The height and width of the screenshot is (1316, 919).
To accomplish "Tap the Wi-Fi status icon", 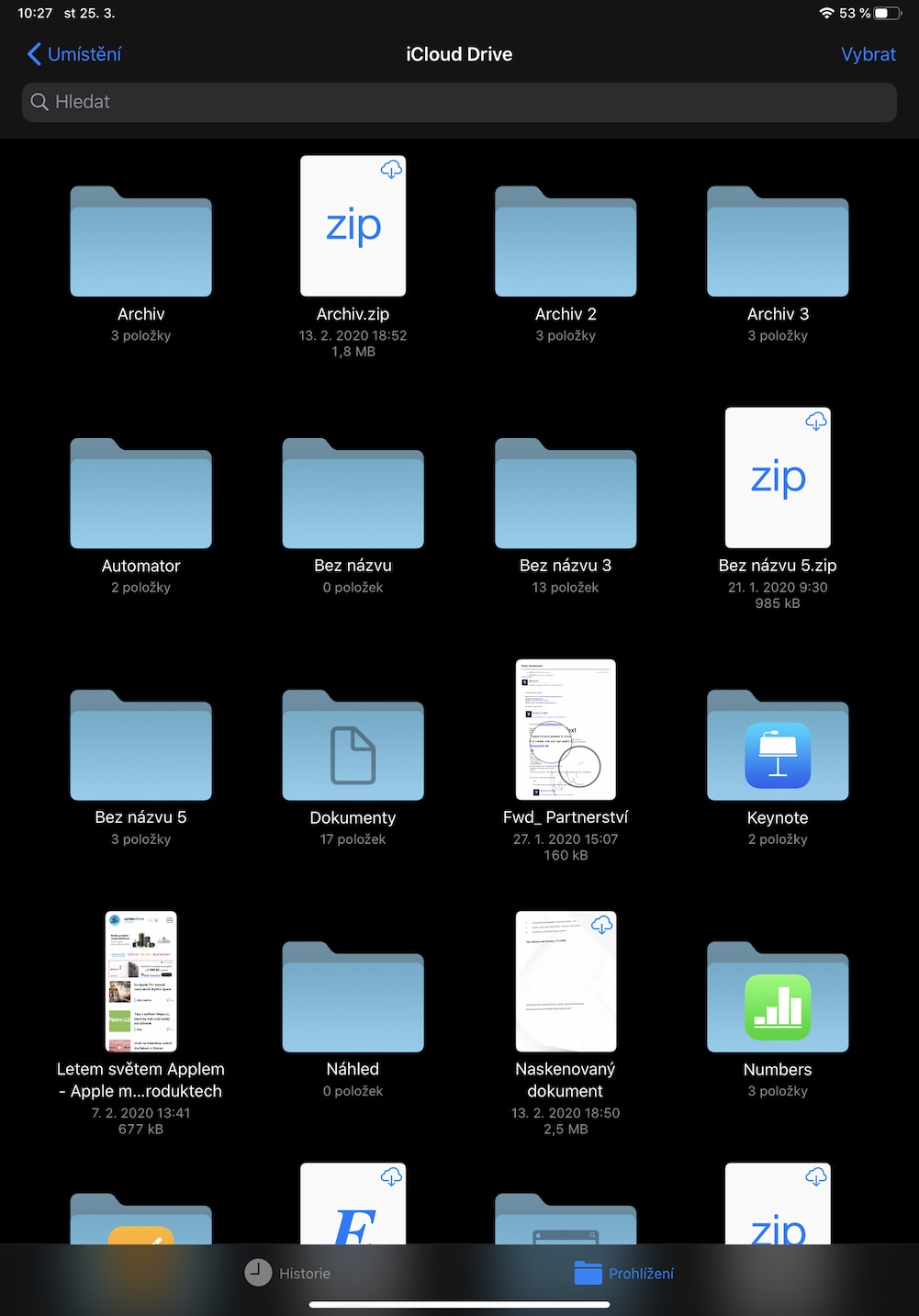I will pos(826,13).
